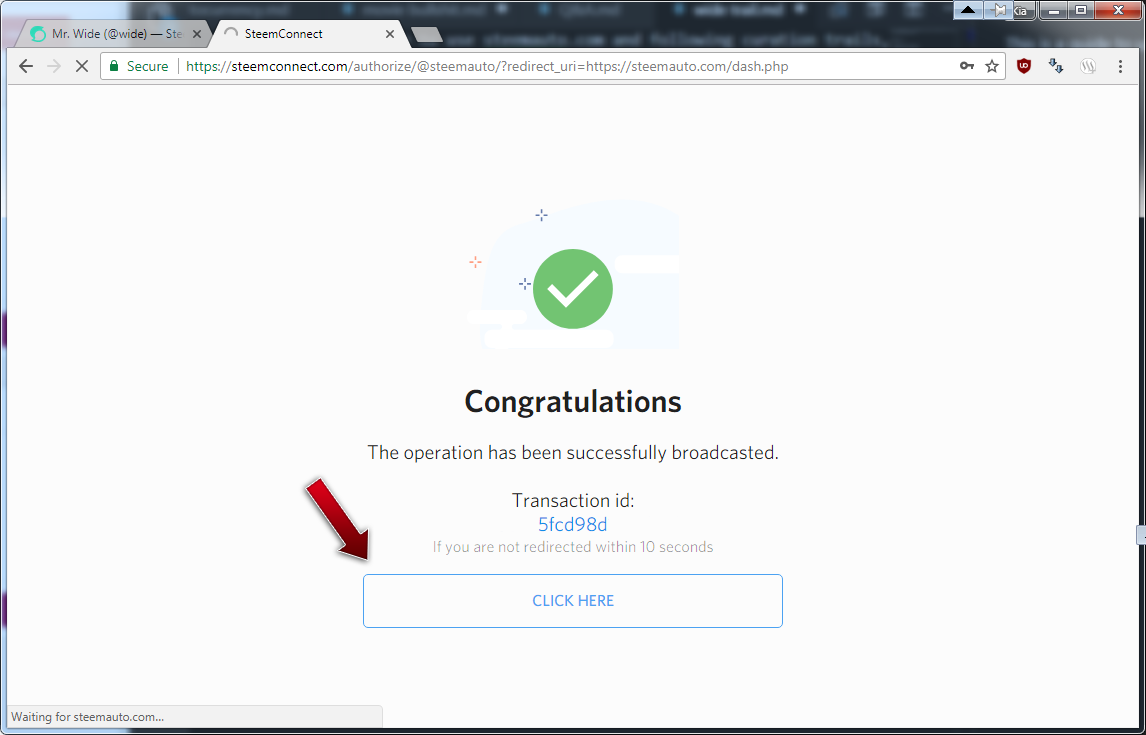Open the uBlock Origin extension icon
The image size is (1146, 735).
click(x=1024, y=66)
